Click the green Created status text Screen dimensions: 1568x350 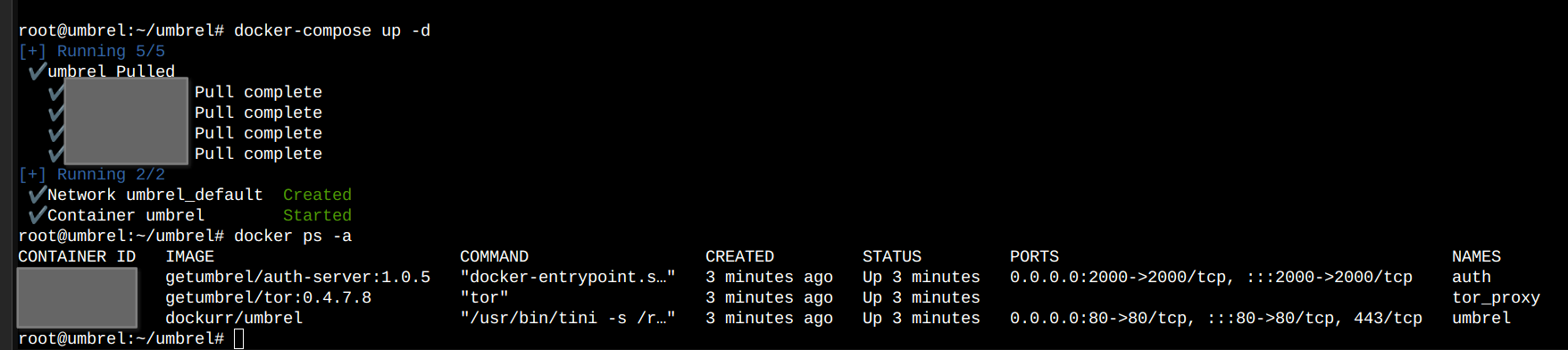(x=317, y=195)
